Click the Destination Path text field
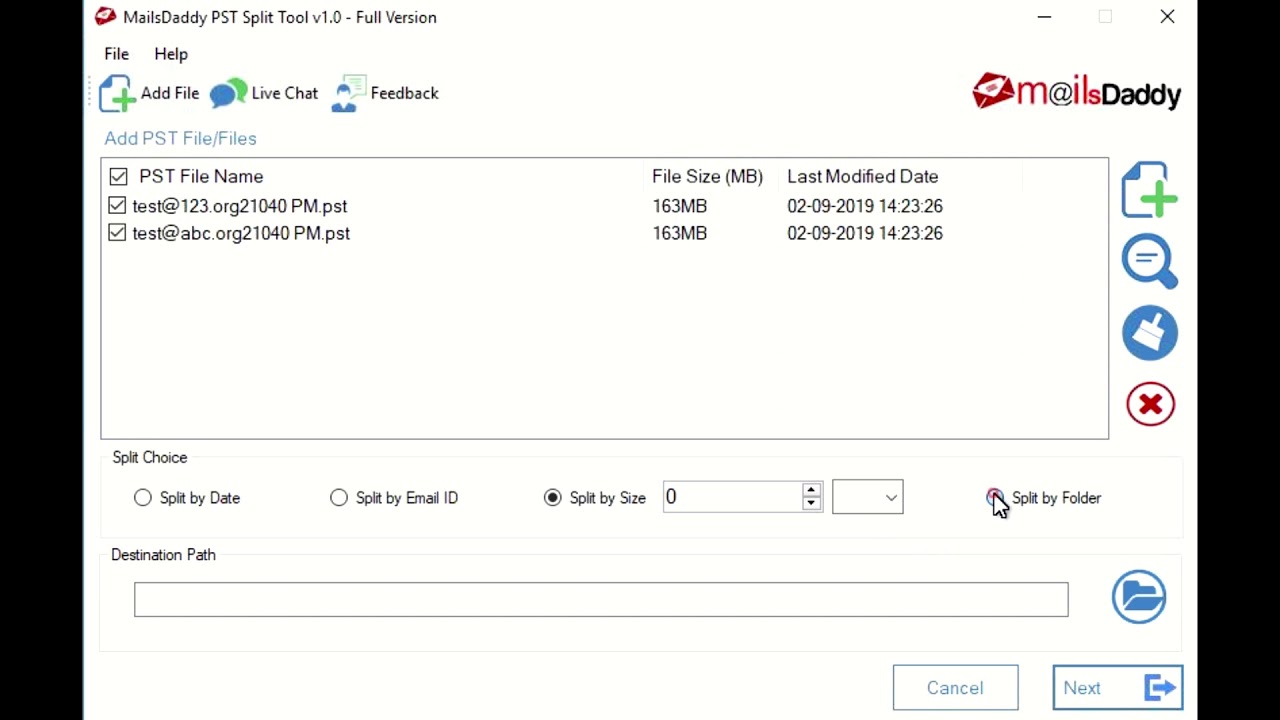1280x720 pixels. pyautogui.click(x=601, y=600)
